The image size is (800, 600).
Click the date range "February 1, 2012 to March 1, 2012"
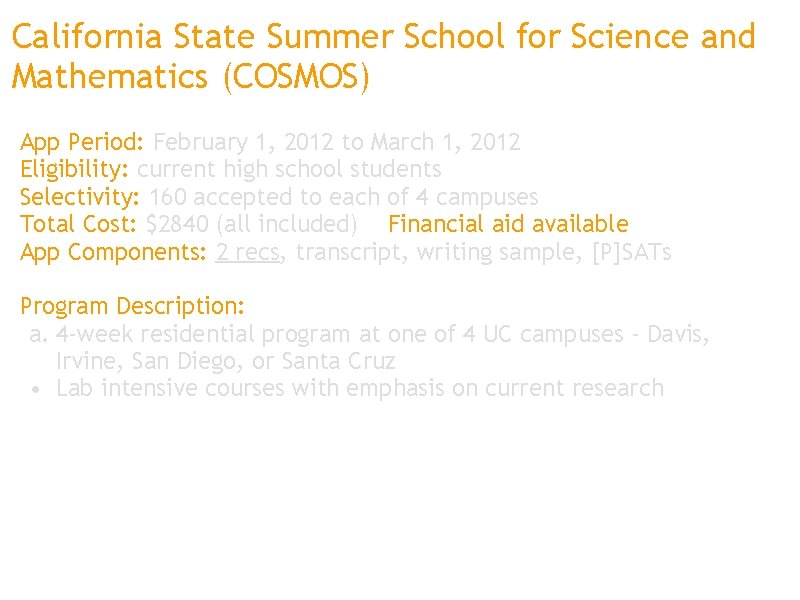[x=337, y=142]
